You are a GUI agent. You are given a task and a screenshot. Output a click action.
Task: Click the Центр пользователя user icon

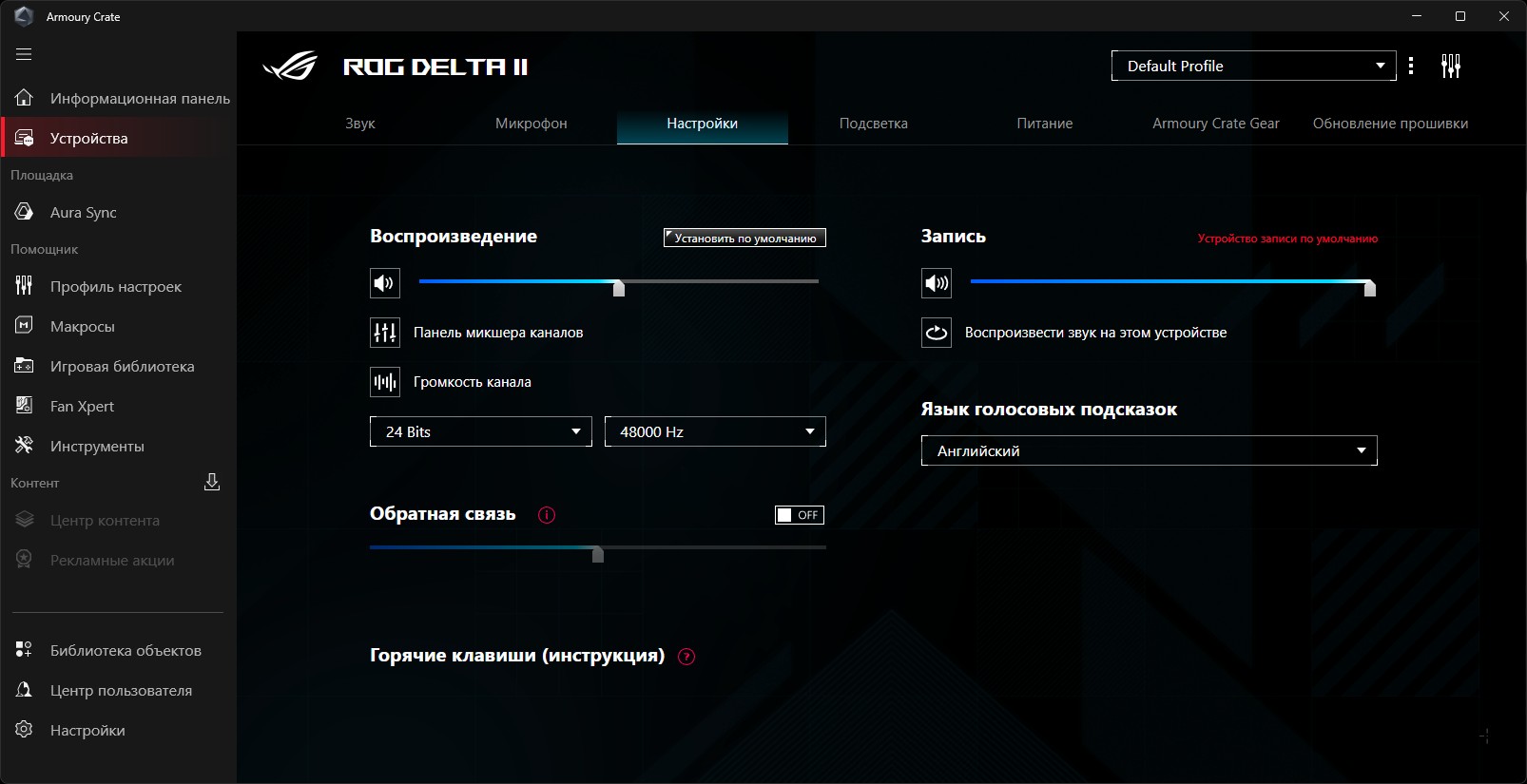click(x=24, y=690)
